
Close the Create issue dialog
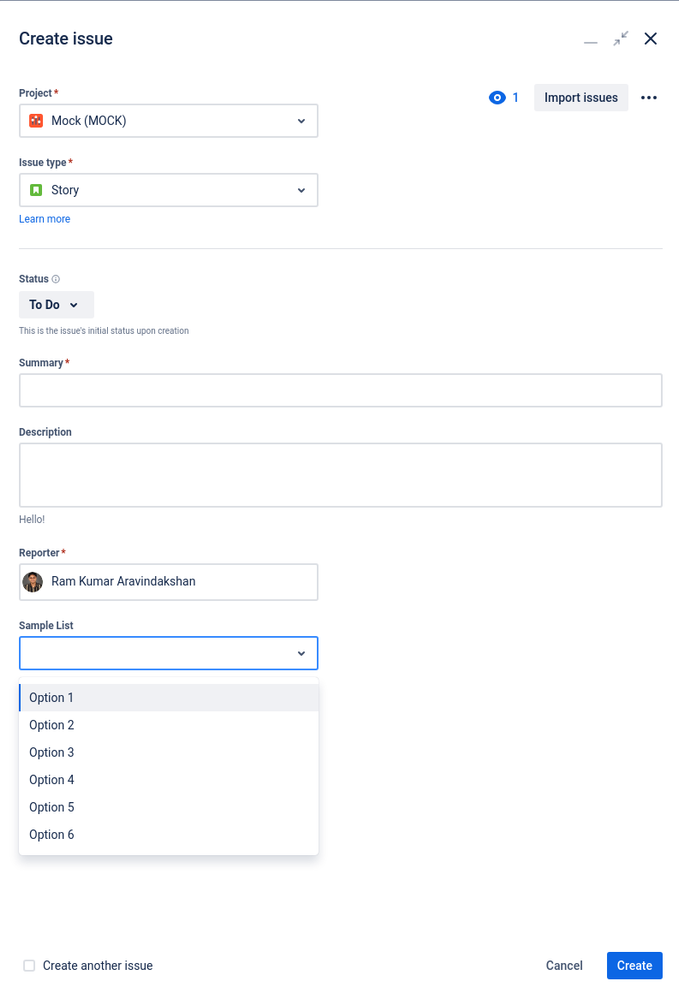point(650,39)
